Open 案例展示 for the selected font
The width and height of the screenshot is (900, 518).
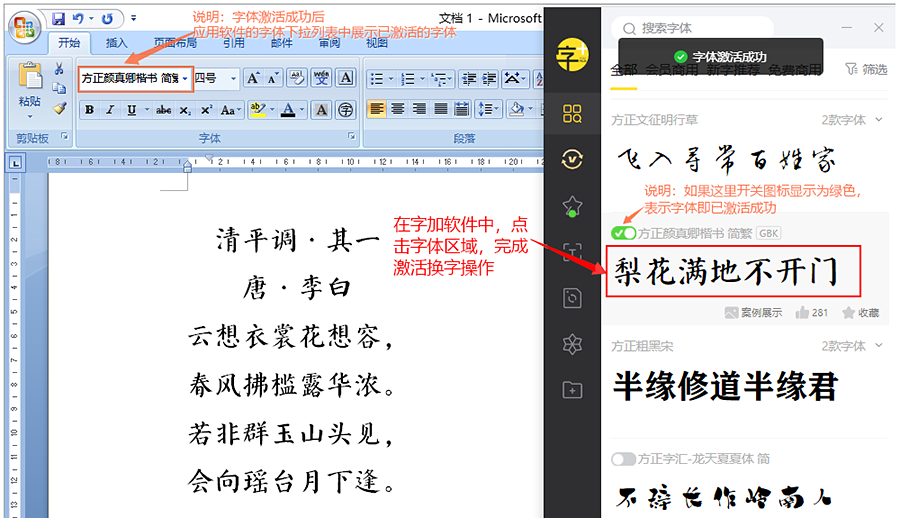(753, 313)
